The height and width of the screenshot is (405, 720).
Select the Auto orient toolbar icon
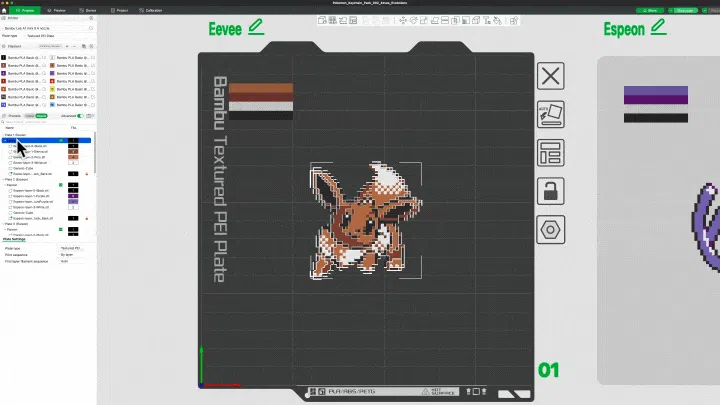pyautogui.click(x=343, y=20)
